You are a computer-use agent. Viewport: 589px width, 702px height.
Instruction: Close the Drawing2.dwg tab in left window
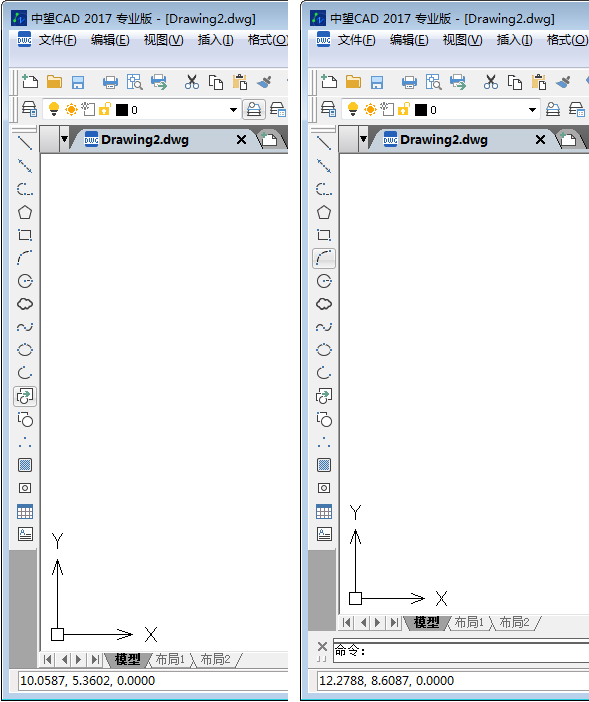[241, 140]
